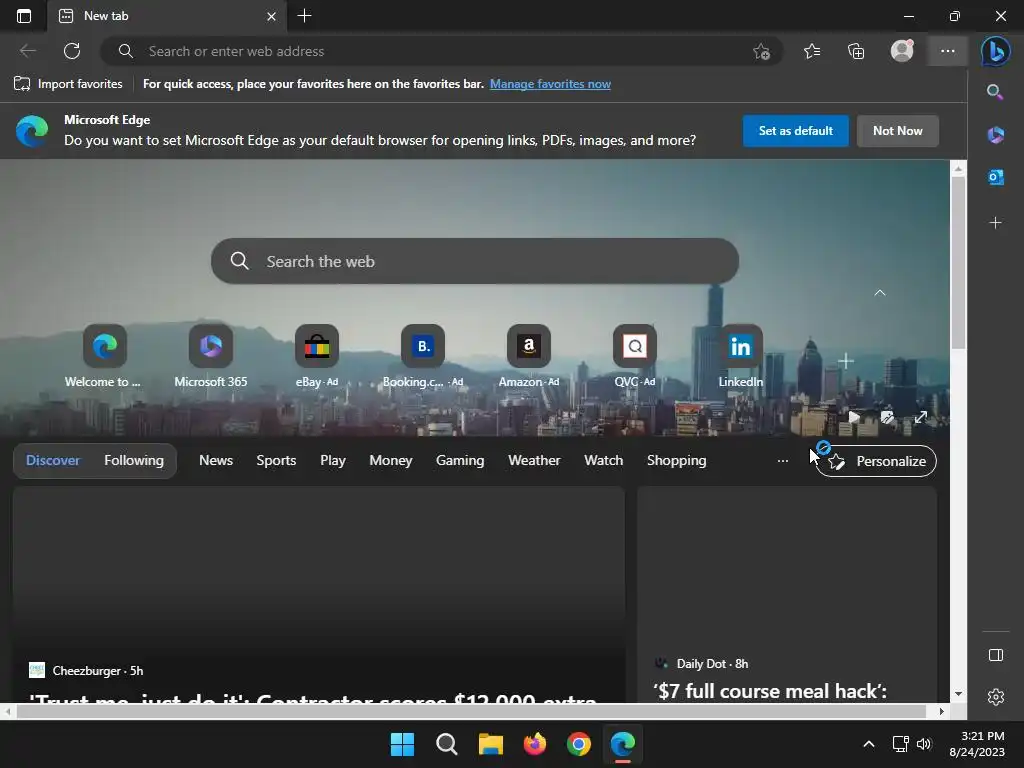Image resolution: width=1024 pixels, height=768 pixels.
Task: Expand background to full view
Action: 921,417
